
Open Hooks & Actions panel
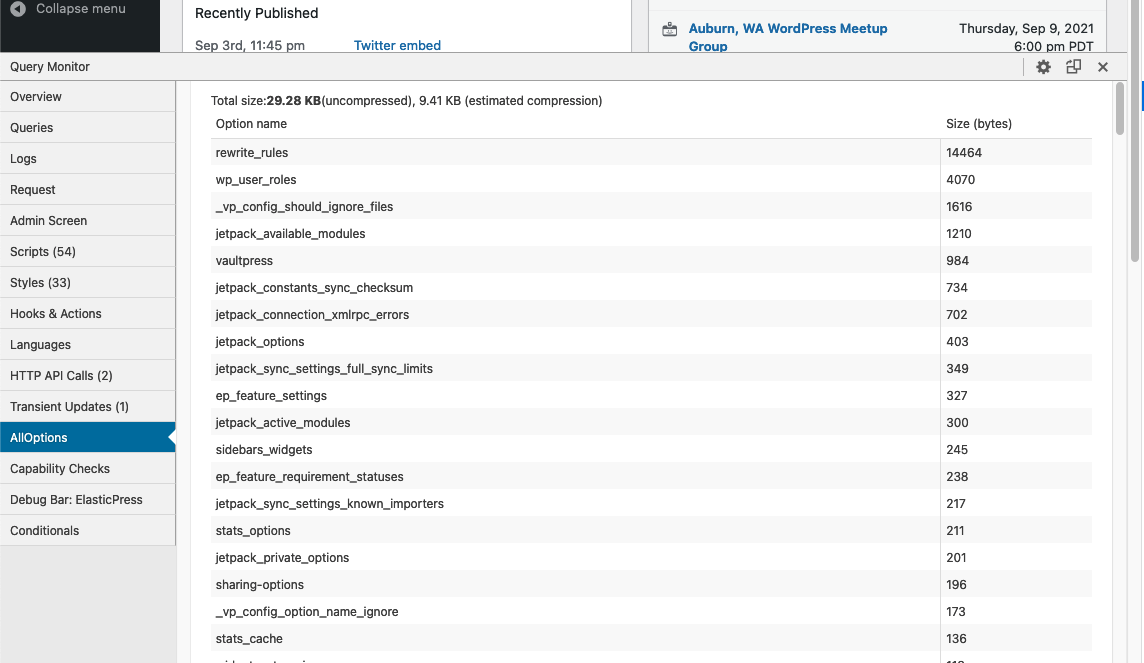click(x=56, y=314)
